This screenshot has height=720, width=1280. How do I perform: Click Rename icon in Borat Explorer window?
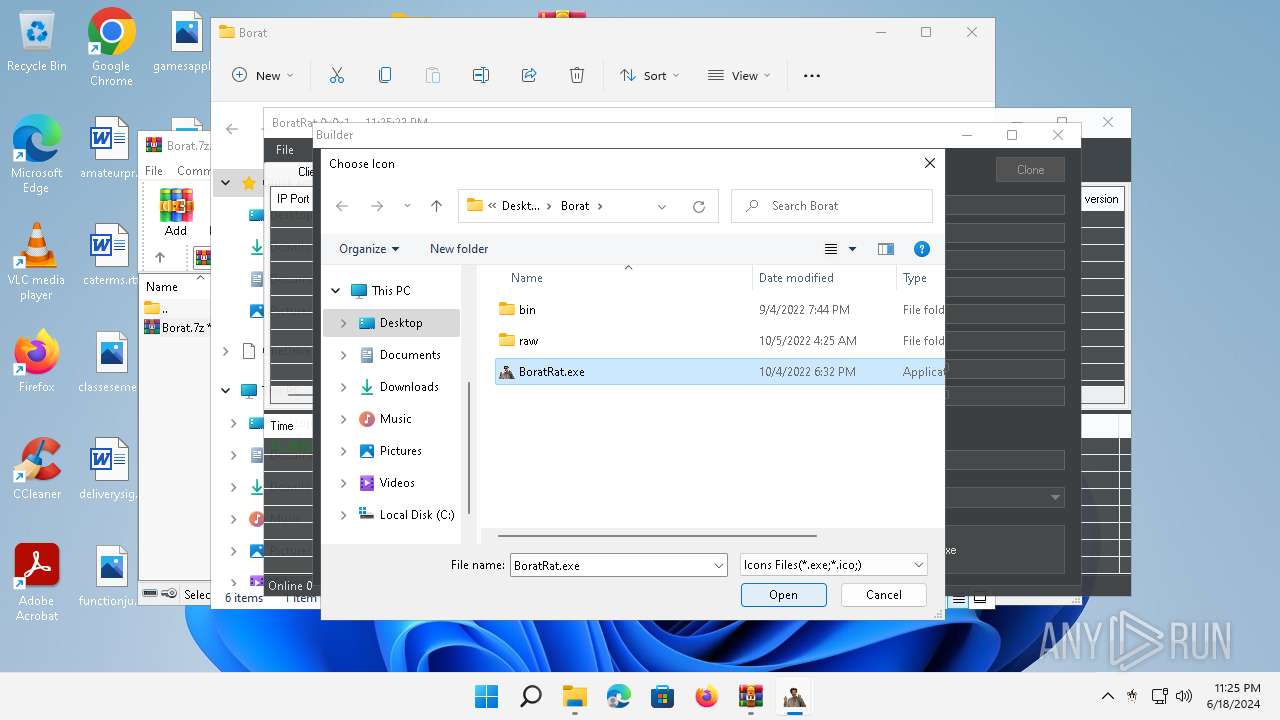point(481,75)
